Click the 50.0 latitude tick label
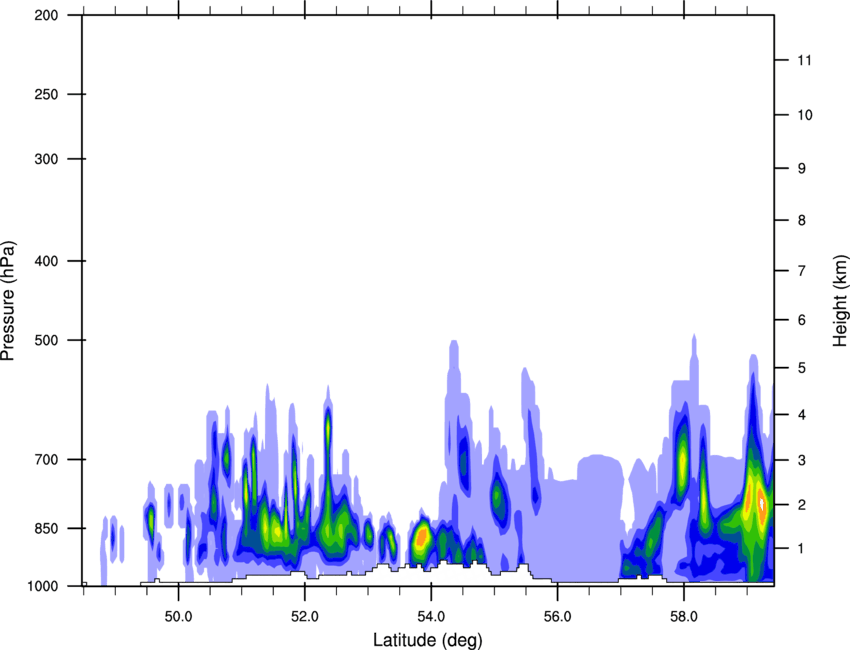The height and width of the screenshot is (650, 850). 178,617
